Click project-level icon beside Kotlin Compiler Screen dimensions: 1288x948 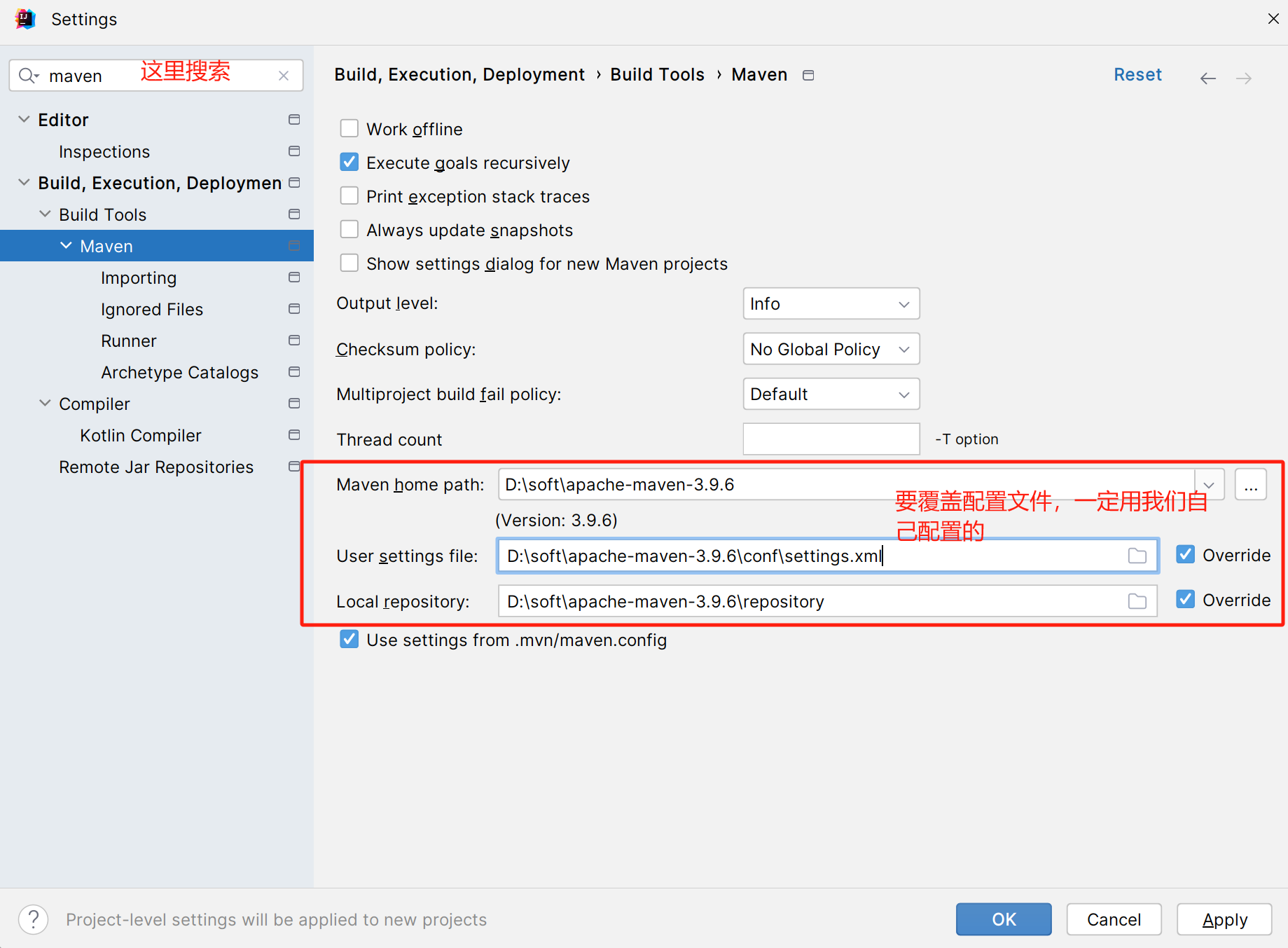click(294, 435)
